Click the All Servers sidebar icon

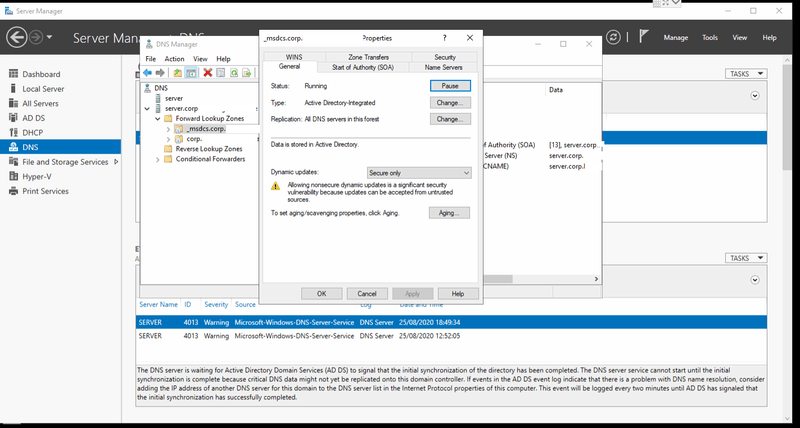[x=14, y=103]
